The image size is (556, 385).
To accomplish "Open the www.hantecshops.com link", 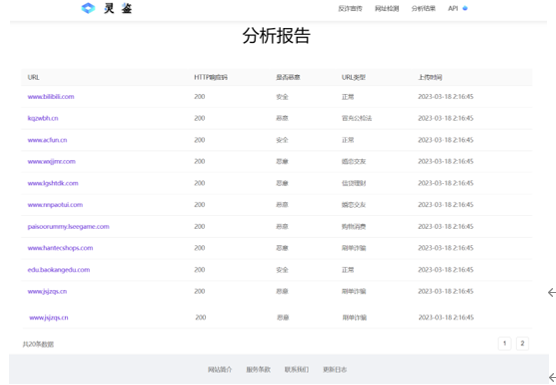I will coord(60,248).
